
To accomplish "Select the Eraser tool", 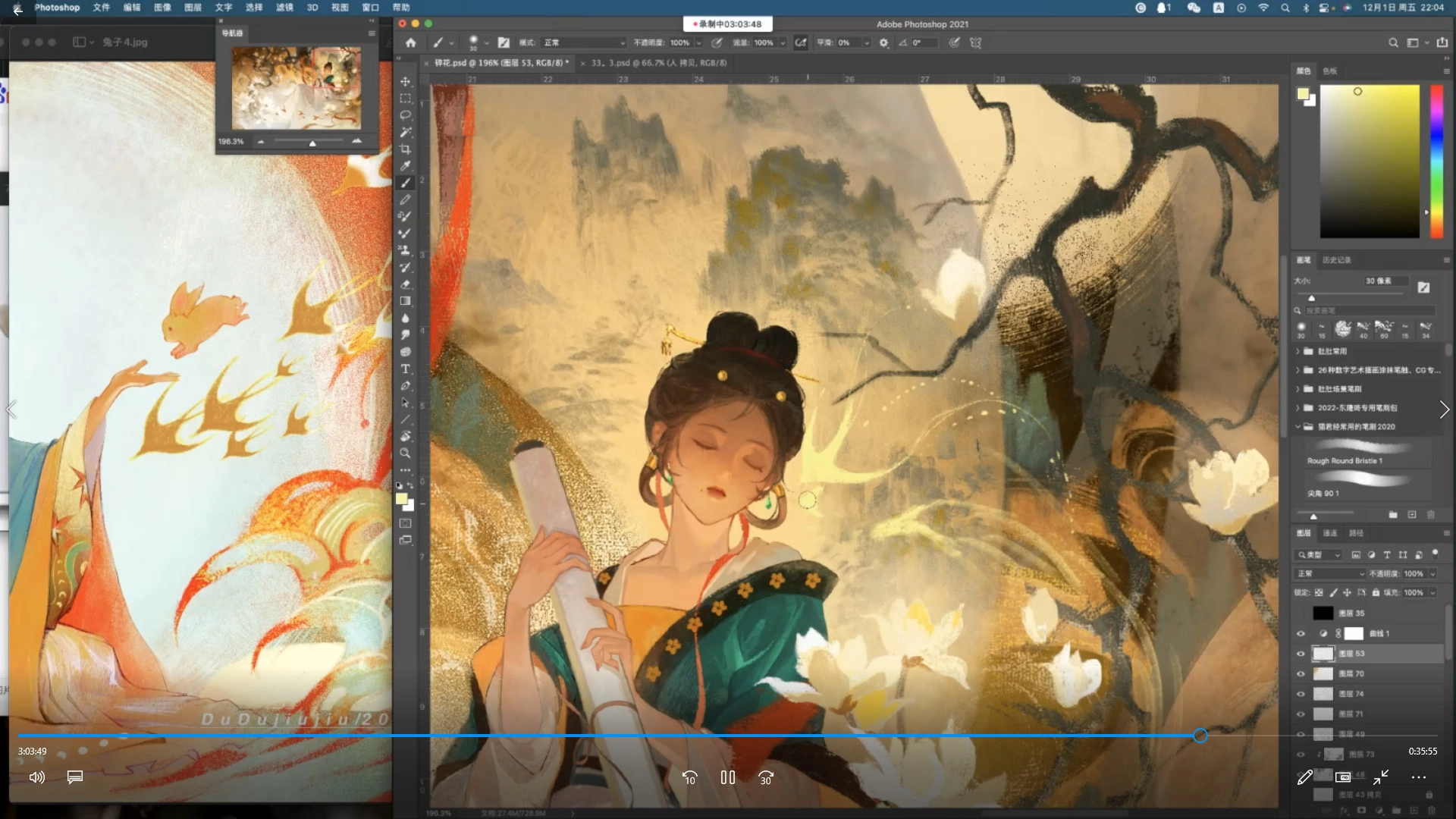I will pyautogui.click(x=406, y=284).
